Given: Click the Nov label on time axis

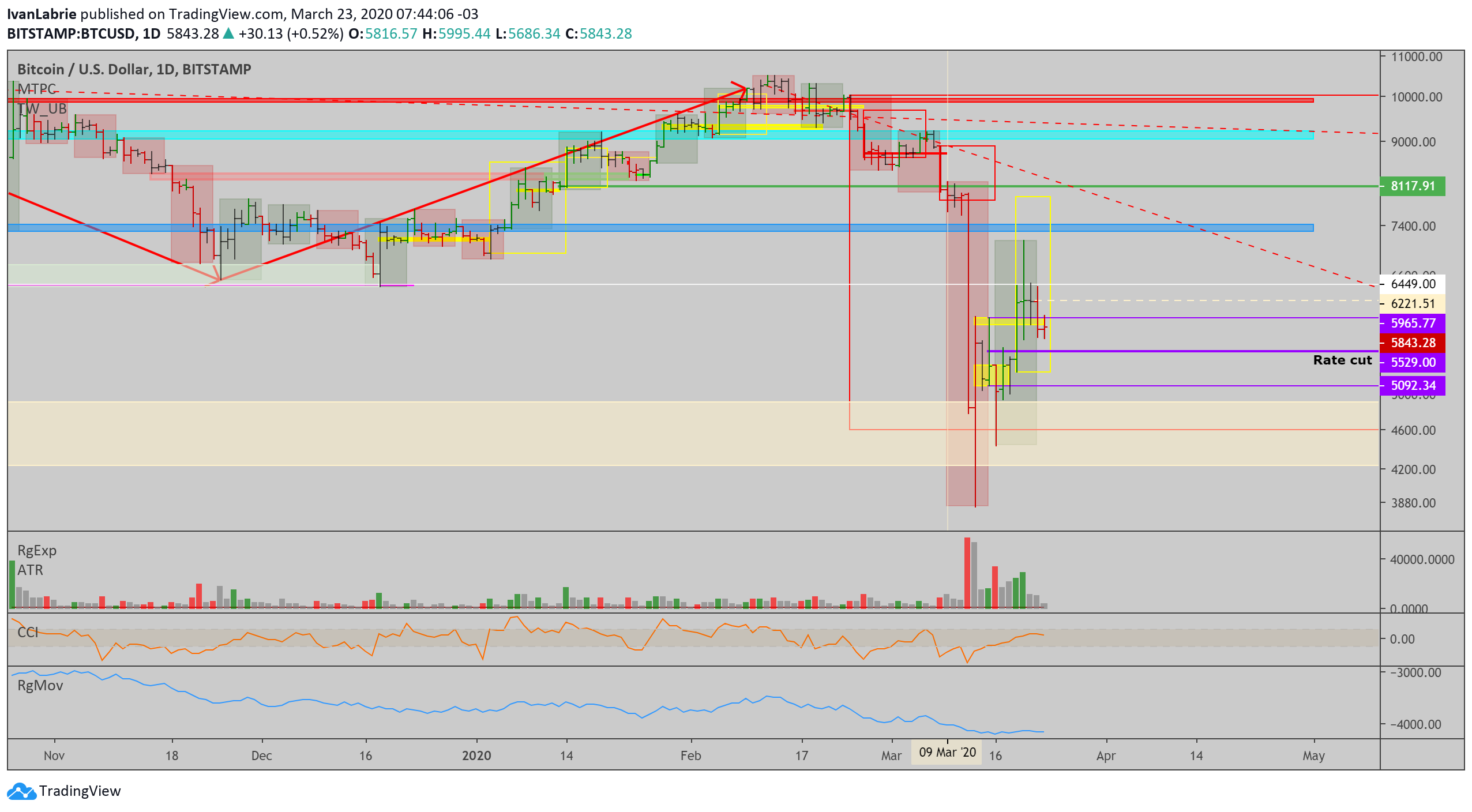Looking at the screenshot, I should pos(54,755).
